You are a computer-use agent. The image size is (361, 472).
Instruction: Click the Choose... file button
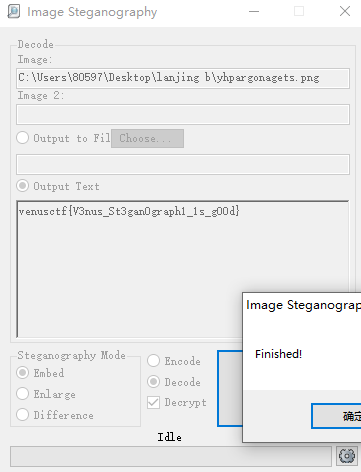[147, 138]
